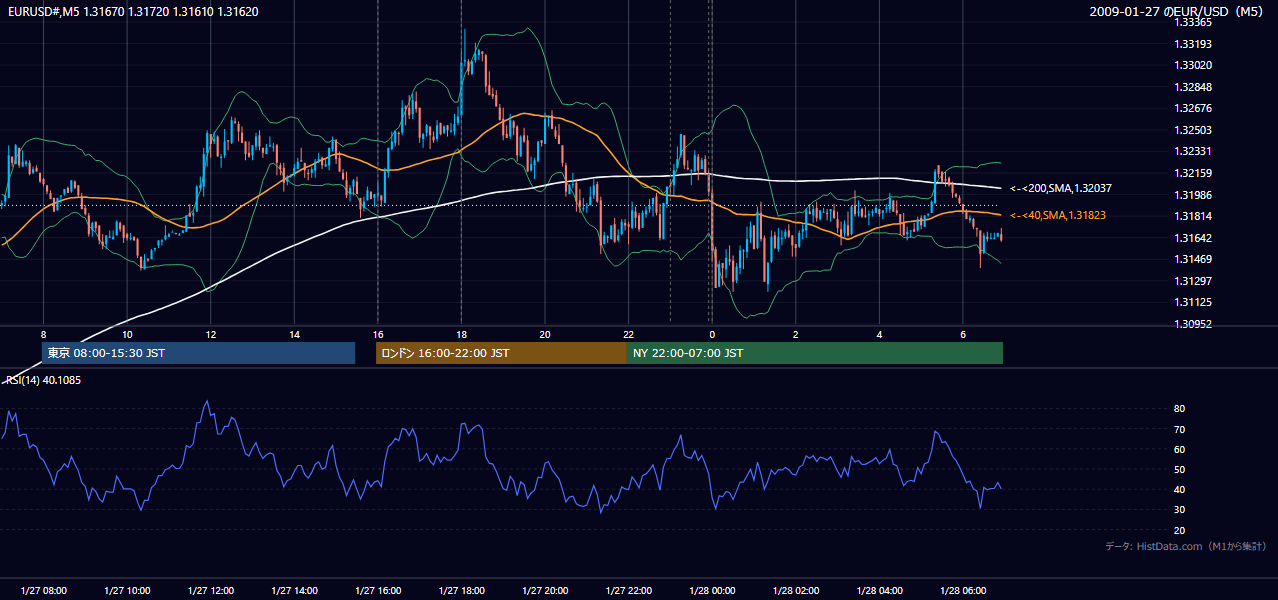
Task: Click the 1/28 06:00 date axis label
Action: [963, 590]
